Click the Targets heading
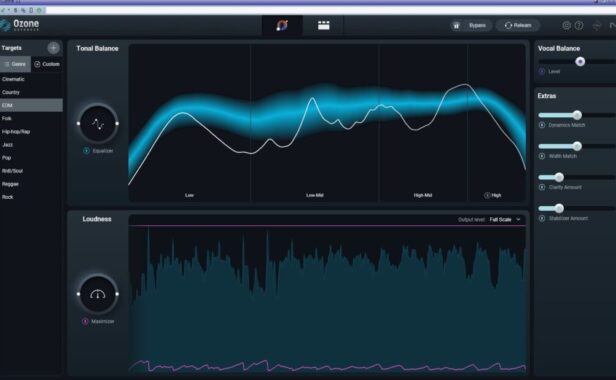Viewport: 616px width, 380px height. [11, 48]
